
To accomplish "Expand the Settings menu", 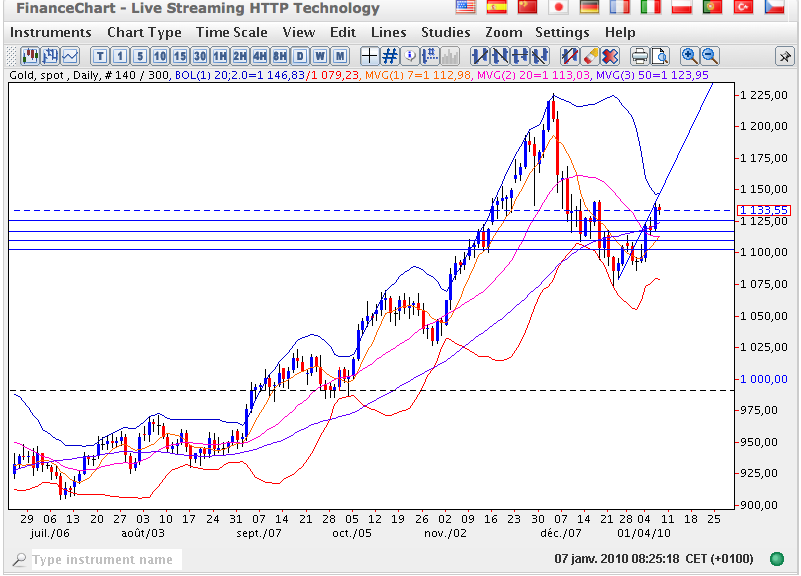I will click(562, 32).
